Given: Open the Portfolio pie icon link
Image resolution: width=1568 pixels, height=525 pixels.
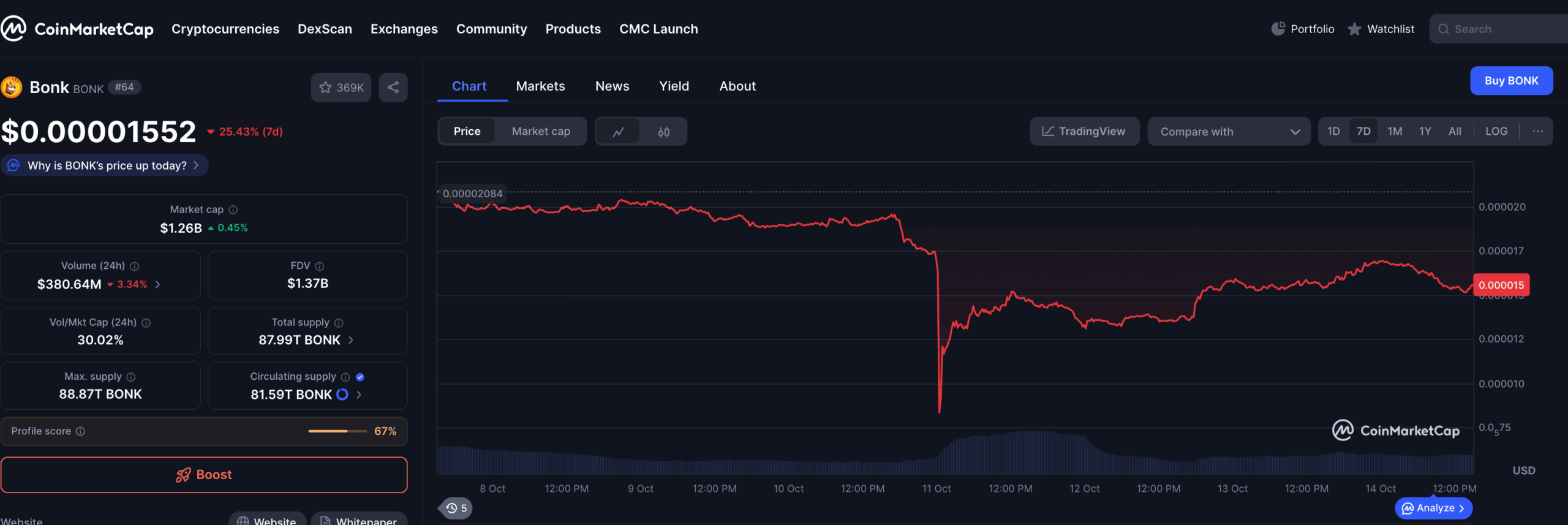Looking at the screenshot, I should pos(1278,29).
